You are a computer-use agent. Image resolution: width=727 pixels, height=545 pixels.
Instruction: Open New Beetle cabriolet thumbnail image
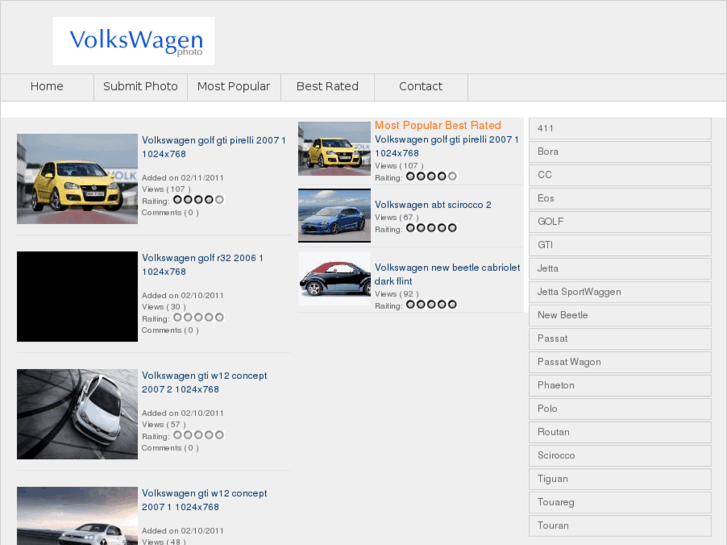pyautogui.click(x=334, y=280)
